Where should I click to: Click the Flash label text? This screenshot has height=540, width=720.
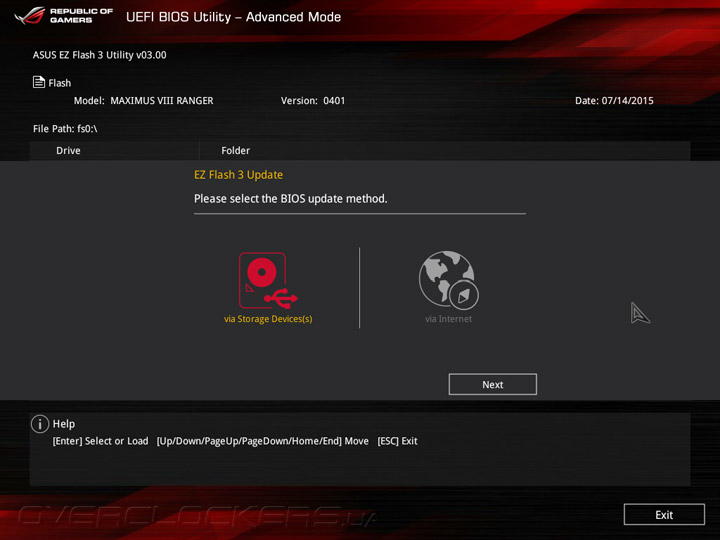[60, 83]
